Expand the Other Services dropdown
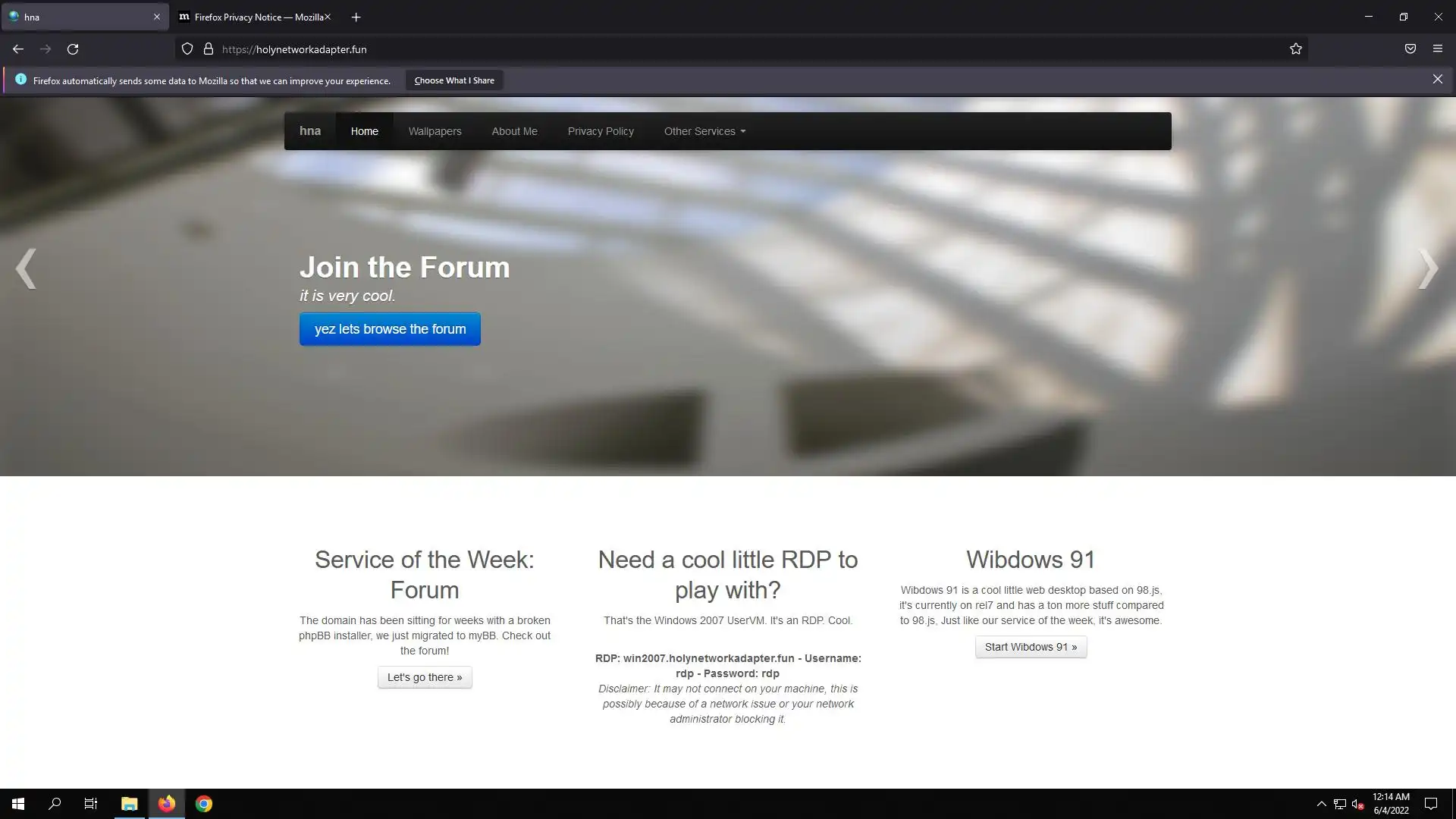Screen dimensions: 1456x819 [x=704, y=131]
